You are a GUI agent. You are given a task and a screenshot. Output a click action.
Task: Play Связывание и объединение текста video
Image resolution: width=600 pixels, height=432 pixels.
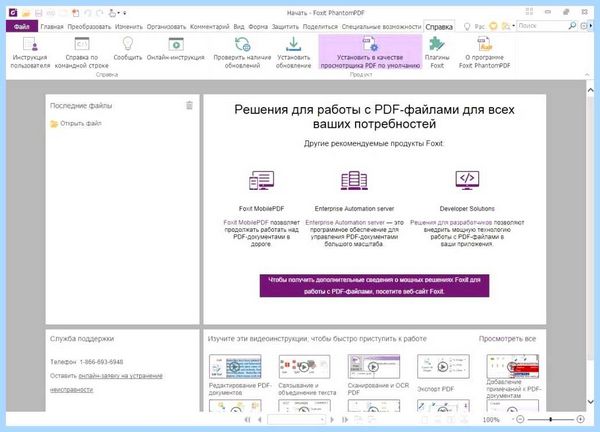point(304,367)
